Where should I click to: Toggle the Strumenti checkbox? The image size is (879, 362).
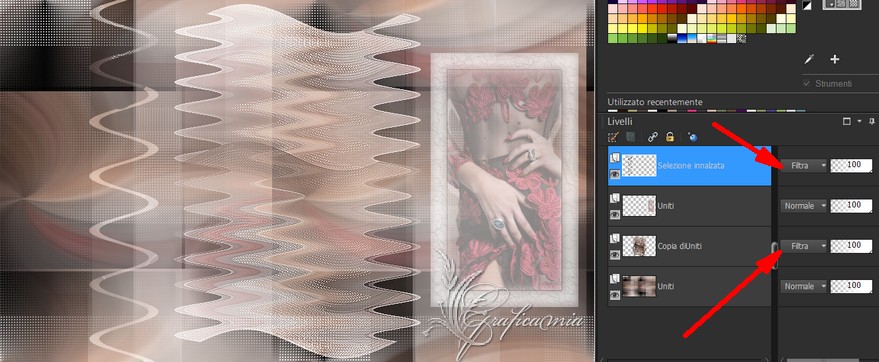(807, 83)
